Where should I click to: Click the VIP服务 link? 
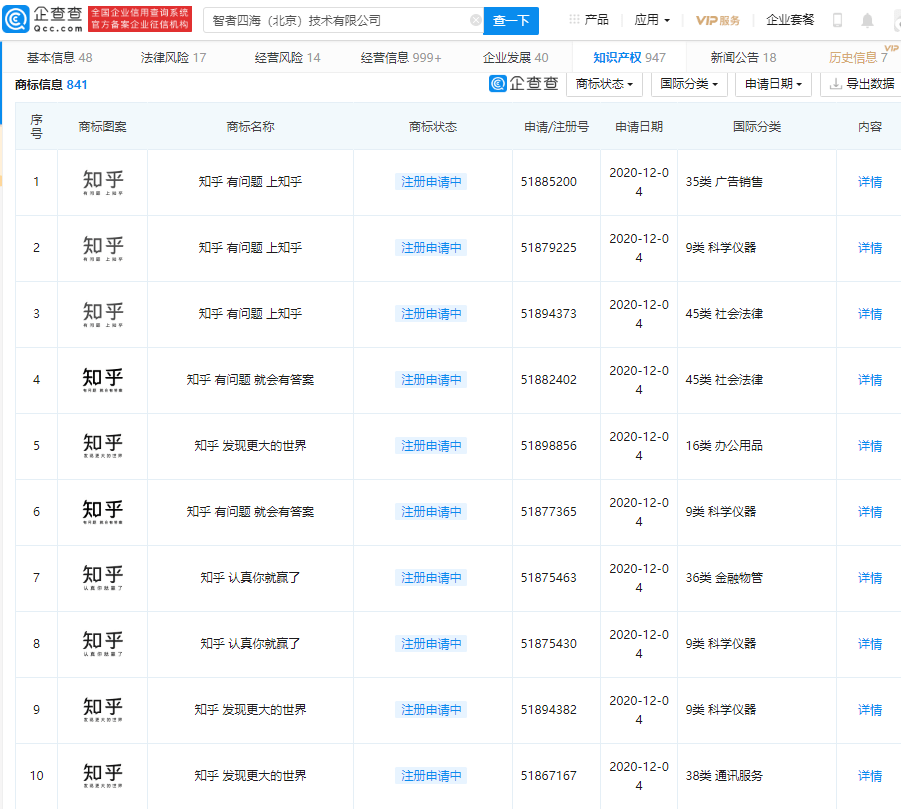pos(718,21)
